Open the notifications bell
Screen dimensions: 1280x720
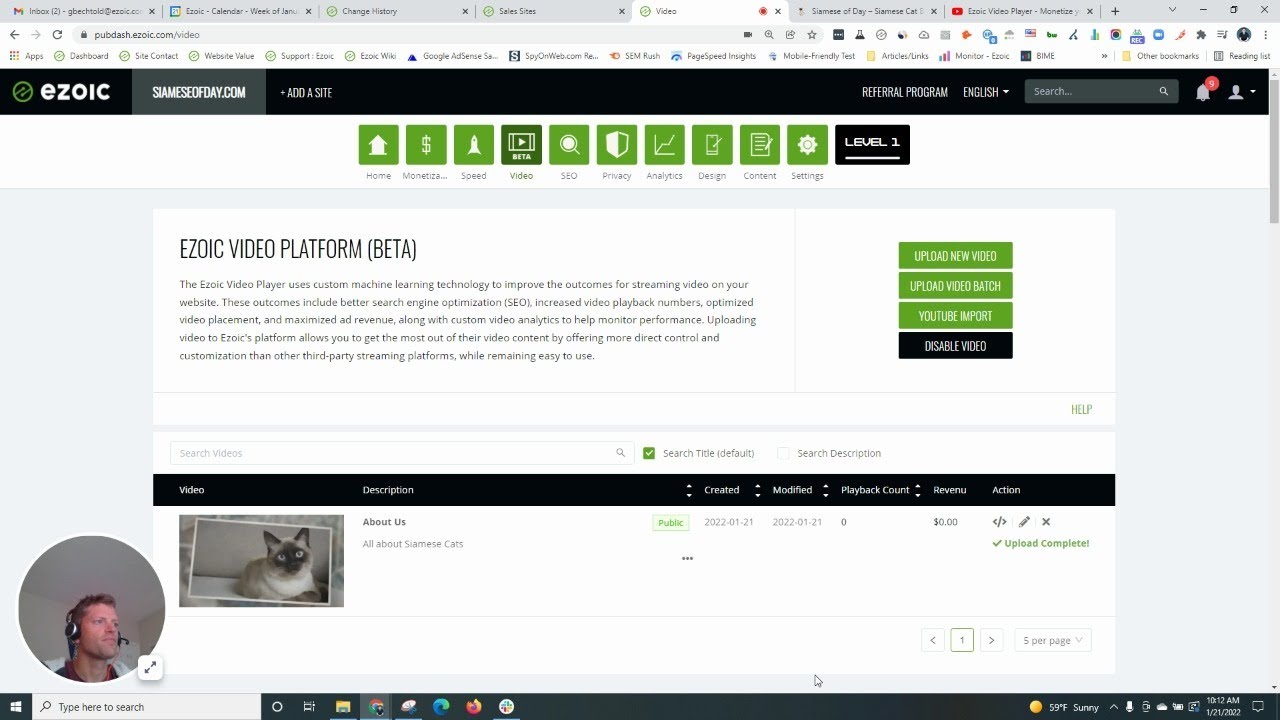[1203, 92]
